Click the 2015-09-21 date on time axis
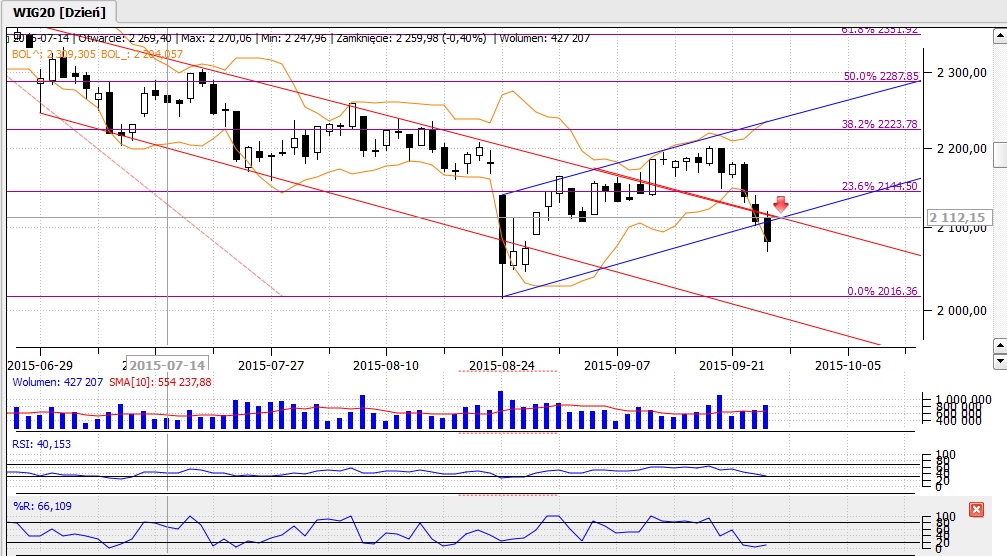1007x556 pixels. pos(731,365)
